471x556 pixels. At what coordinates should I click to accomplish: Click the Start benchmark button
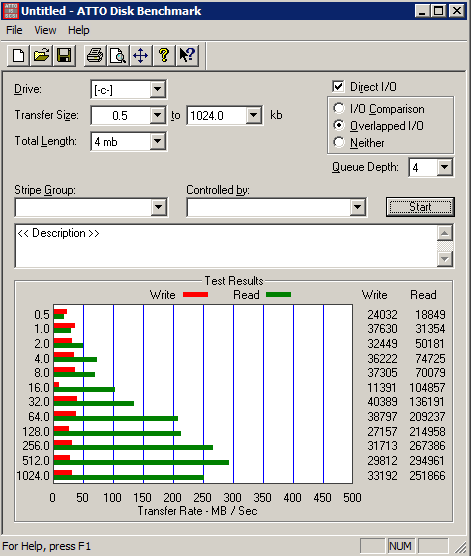420,207
